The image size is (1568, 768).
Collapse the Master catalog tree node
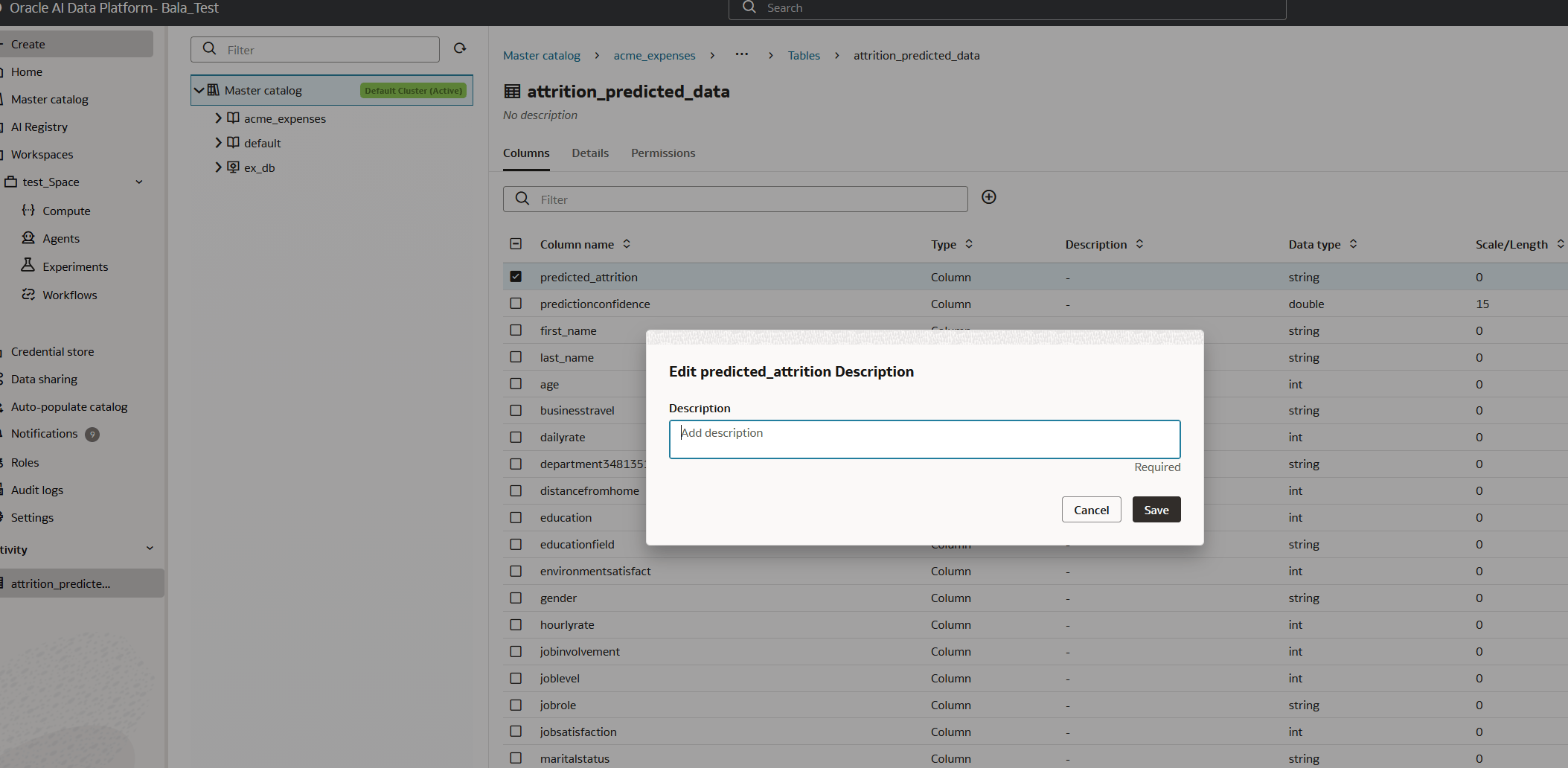tap(199, 90)
